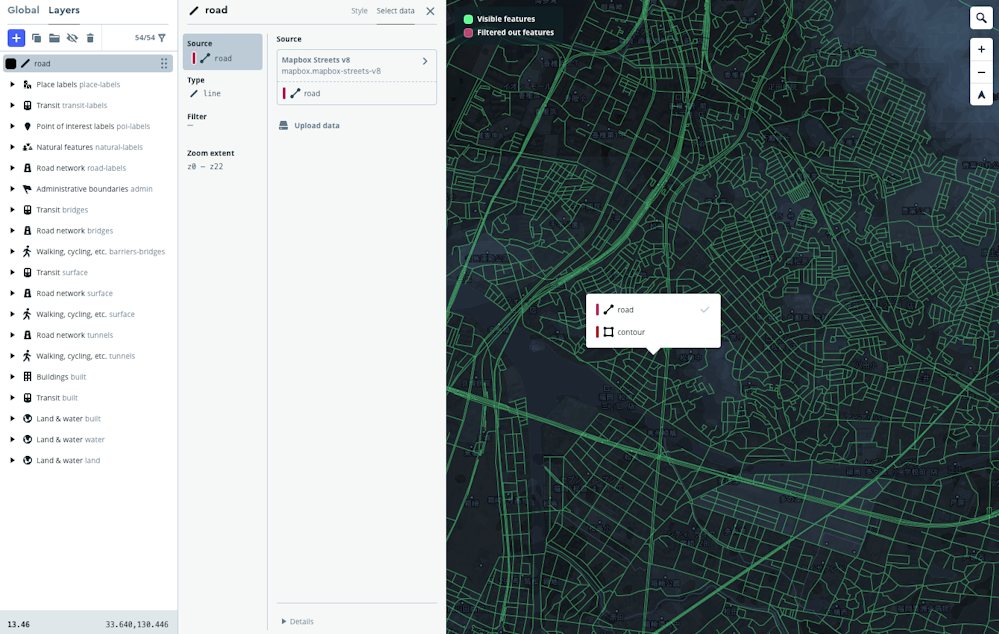999x634 pixels.
Task: Expand the Road network road-labels group
Action: (12, 168)
